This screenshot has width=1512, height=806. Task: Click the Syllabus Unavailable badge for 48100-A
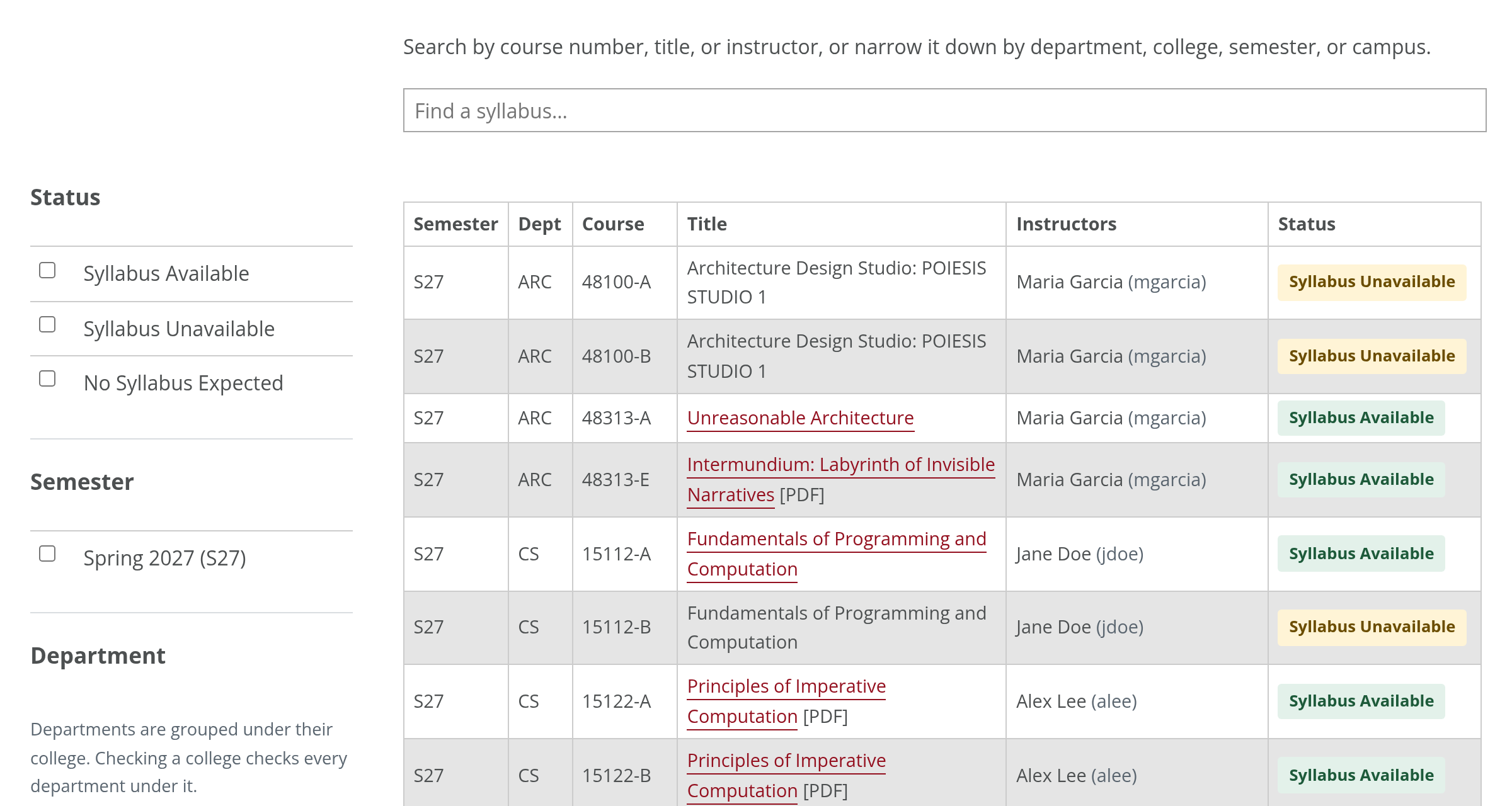pos(1372,282)
